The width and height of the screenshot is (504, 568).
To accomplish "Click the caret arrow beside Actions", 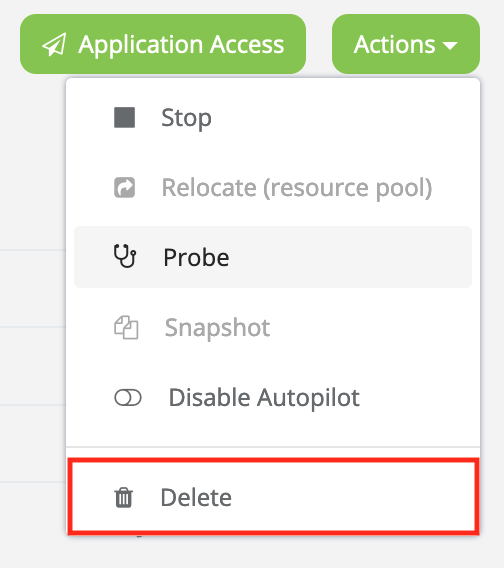I will click(450, 46).
